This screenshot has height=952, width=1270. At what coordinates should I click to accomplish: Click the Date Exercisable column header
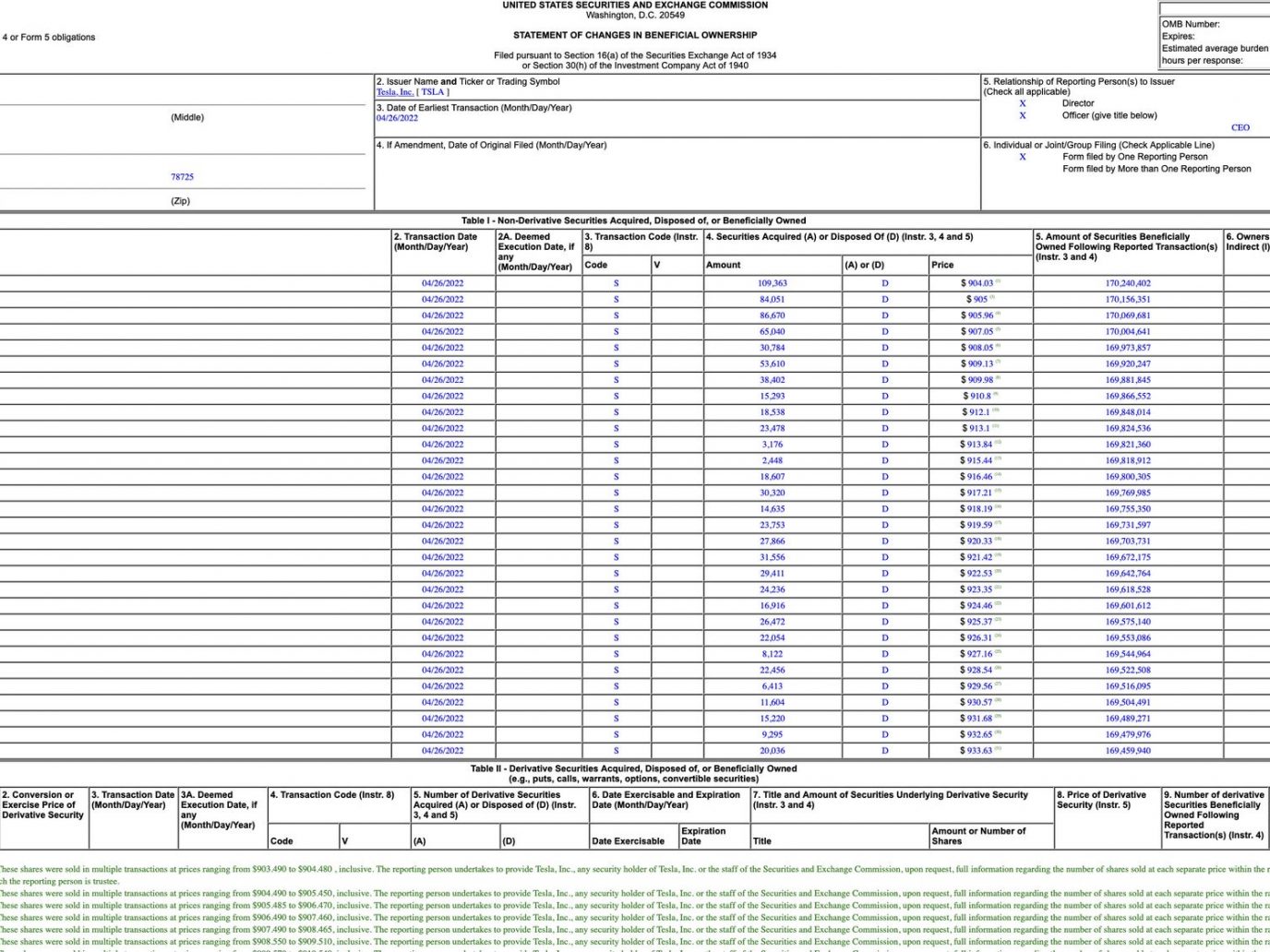628,841
